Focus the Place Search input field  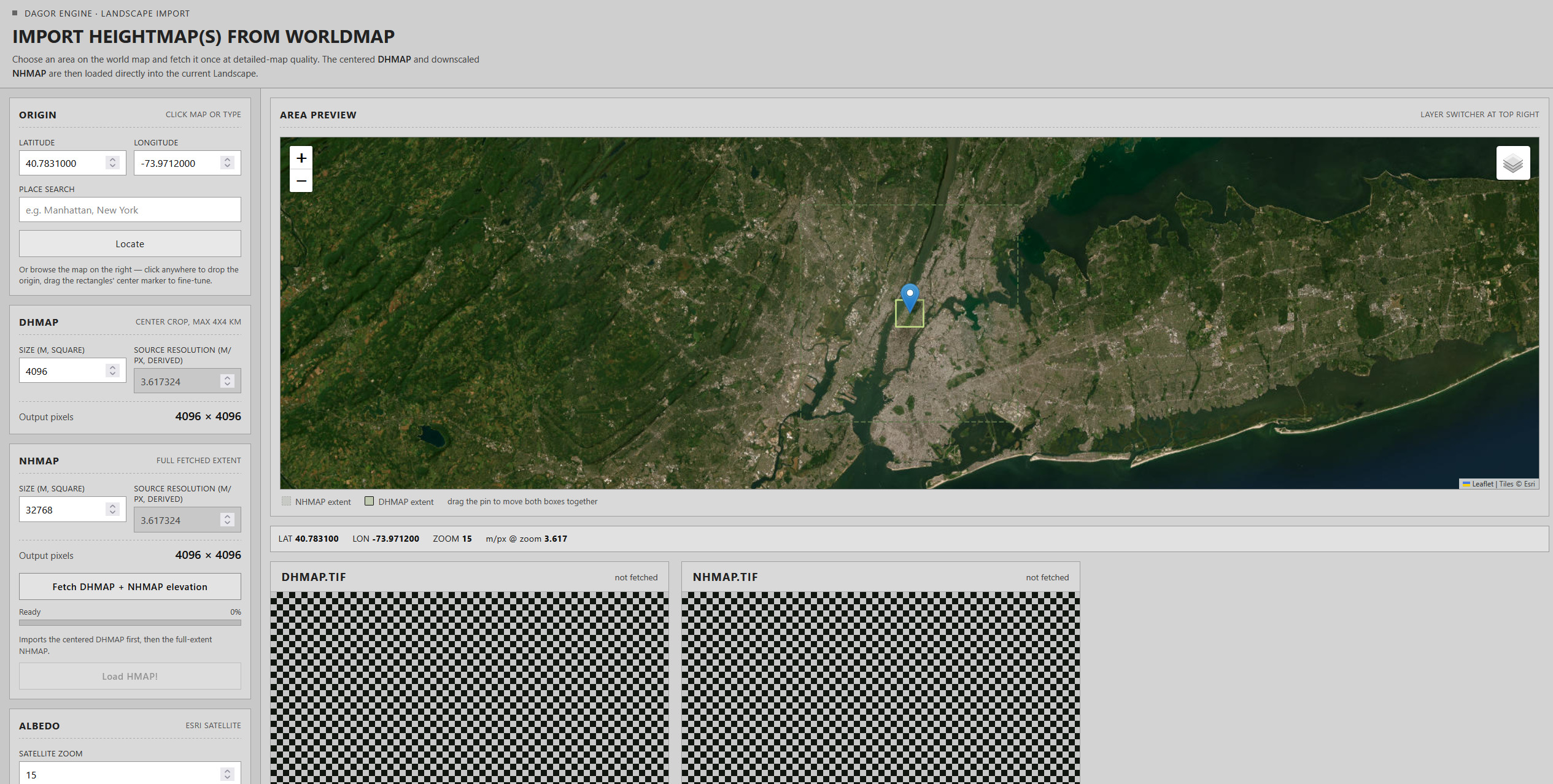[130, 210]
